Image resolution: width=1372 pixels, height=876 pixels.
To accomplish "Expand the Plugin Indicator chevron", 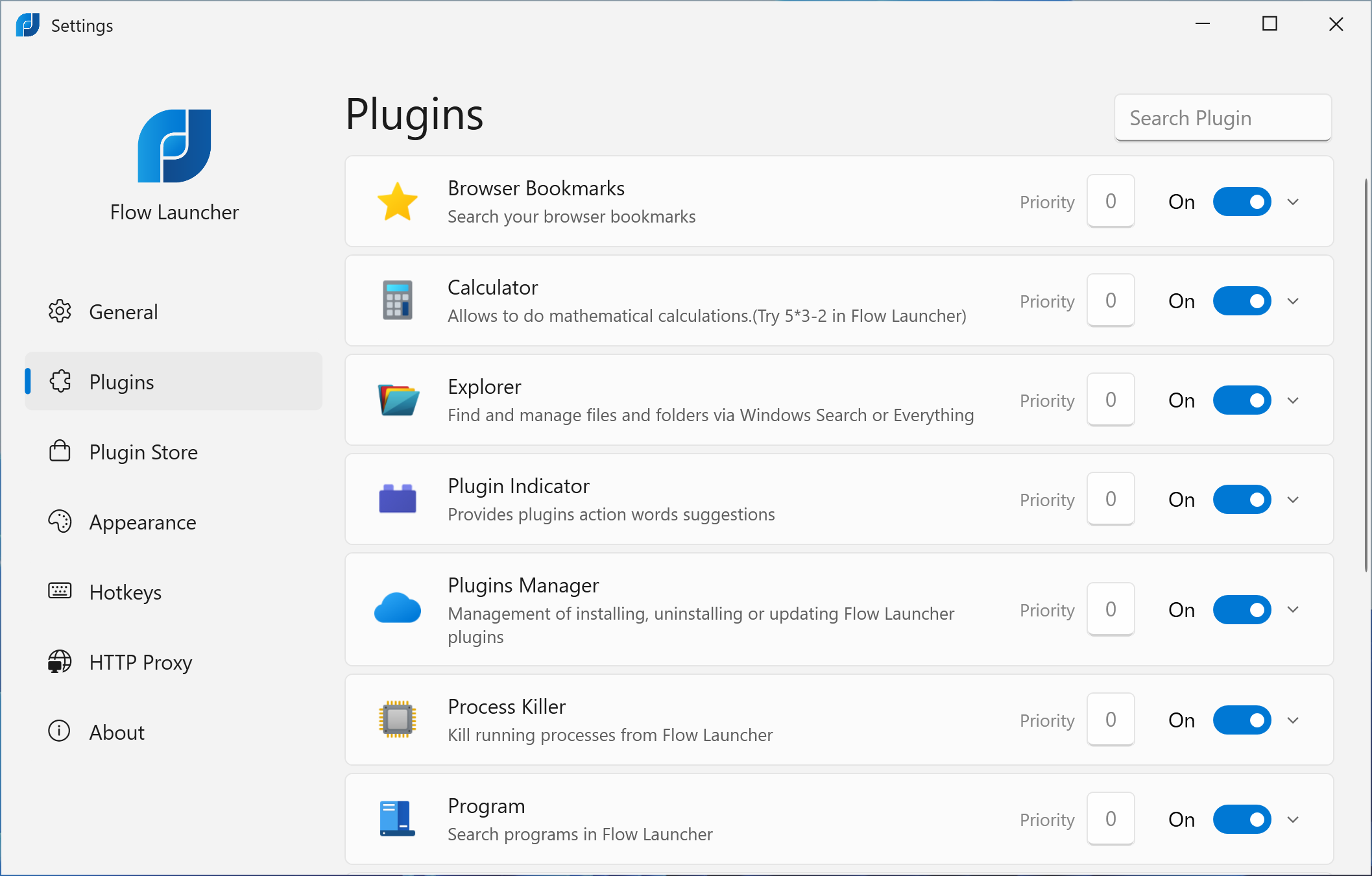I will tap(1293, 500).
